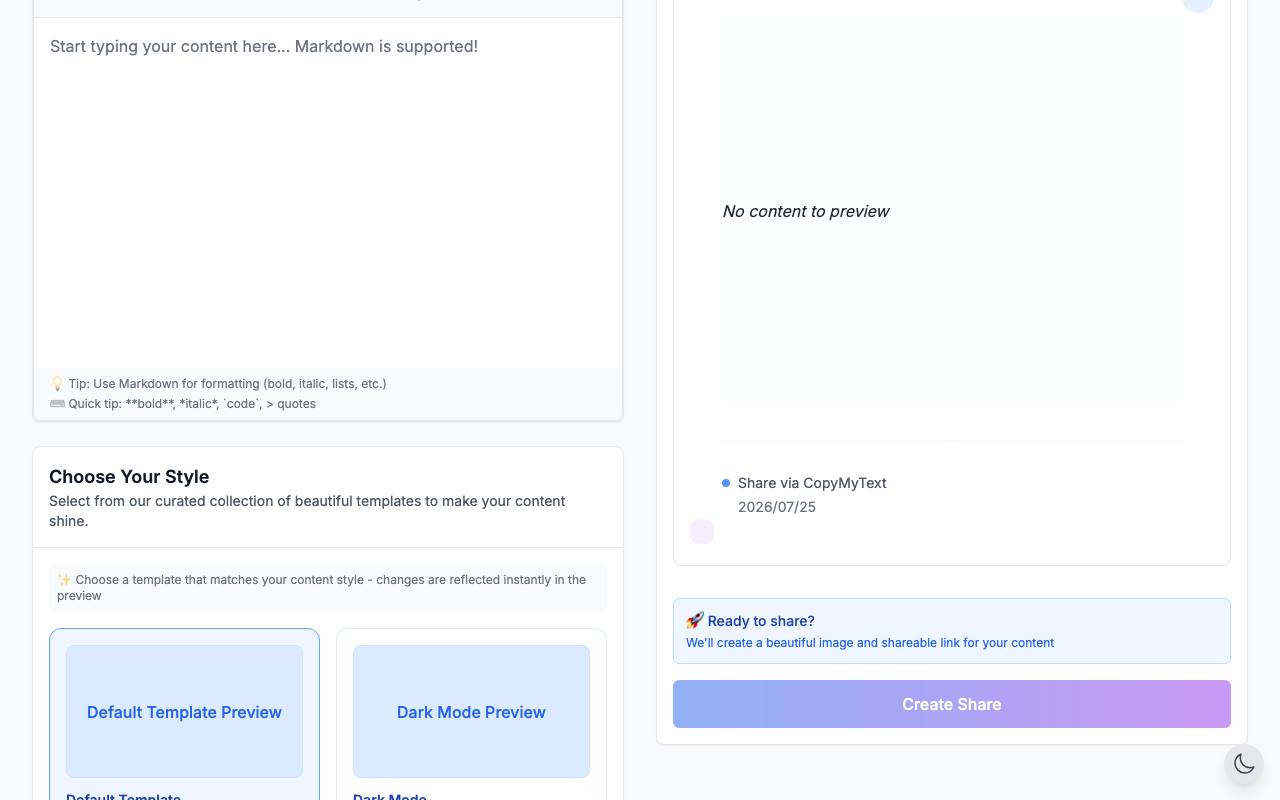This screenshot has width=1280, height=800.
Task: Click the light blue circle at the preview top
Action: [x=1198, y=4]
